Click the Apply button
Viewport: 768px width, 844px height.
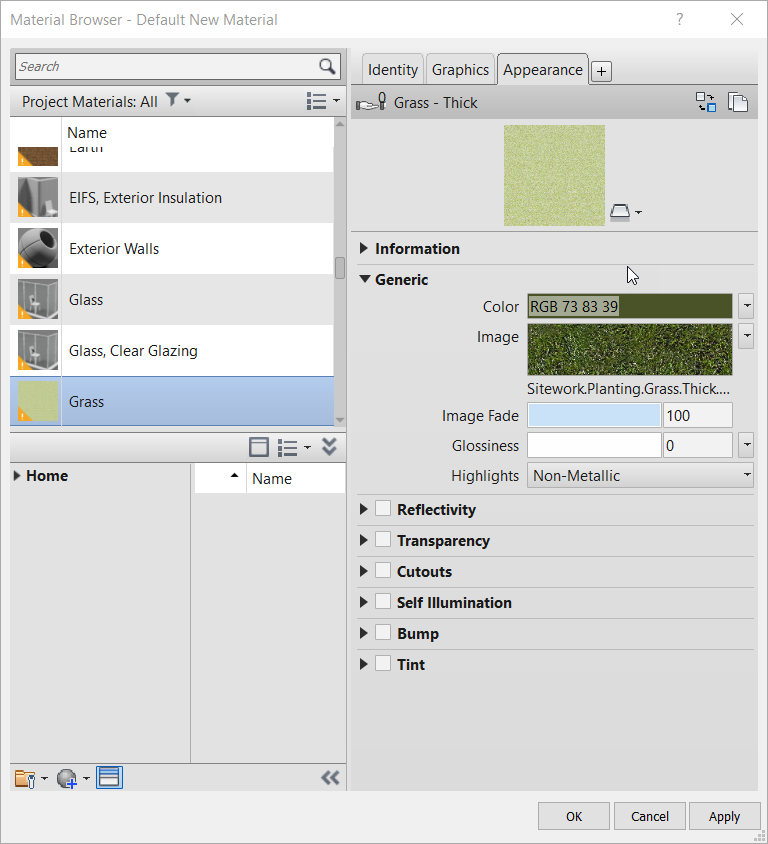(x=724, y=817)
